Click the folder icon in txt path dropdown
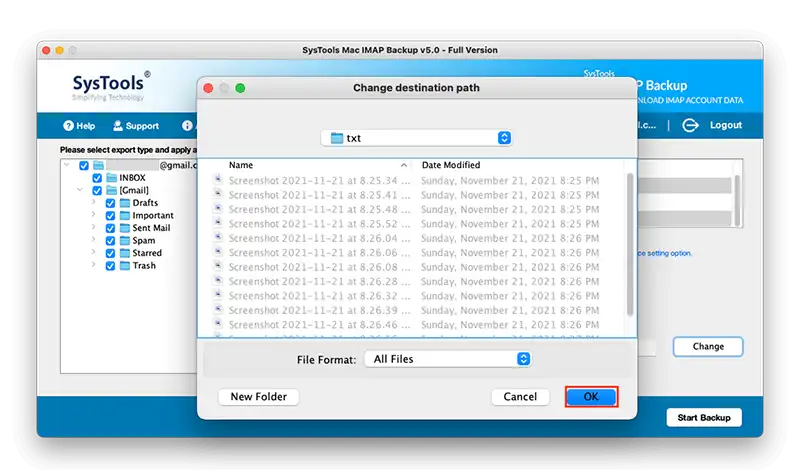Screen dimensions: 800x470 tap(337, 138)
